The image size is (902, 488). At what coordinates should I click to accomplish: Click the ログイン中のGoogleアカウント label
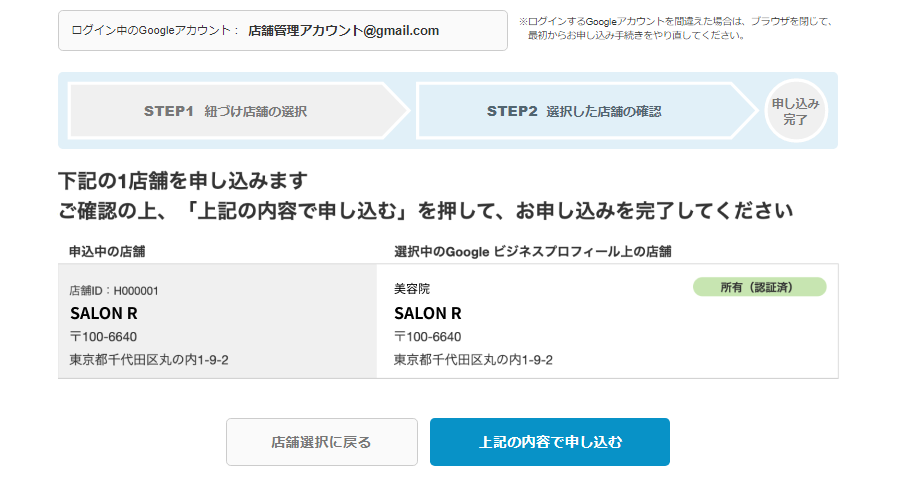(x=155, y=31)
